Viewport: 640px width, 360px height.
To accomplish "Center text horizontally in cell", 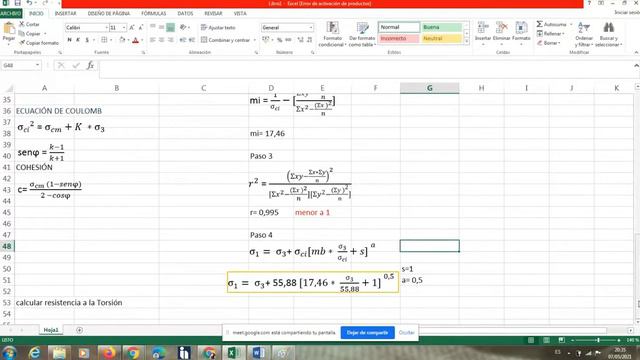I will pyautogui.click(x=162, y=40).
